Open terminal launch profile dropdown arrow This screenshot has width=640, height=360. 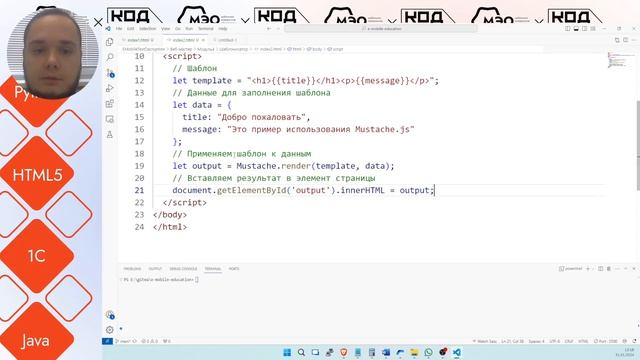594,269
